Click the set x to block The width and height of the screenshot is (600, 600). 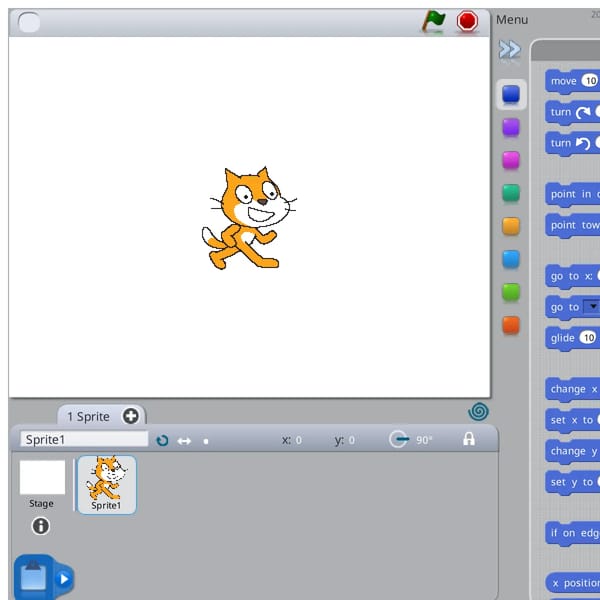coord(572,420)
